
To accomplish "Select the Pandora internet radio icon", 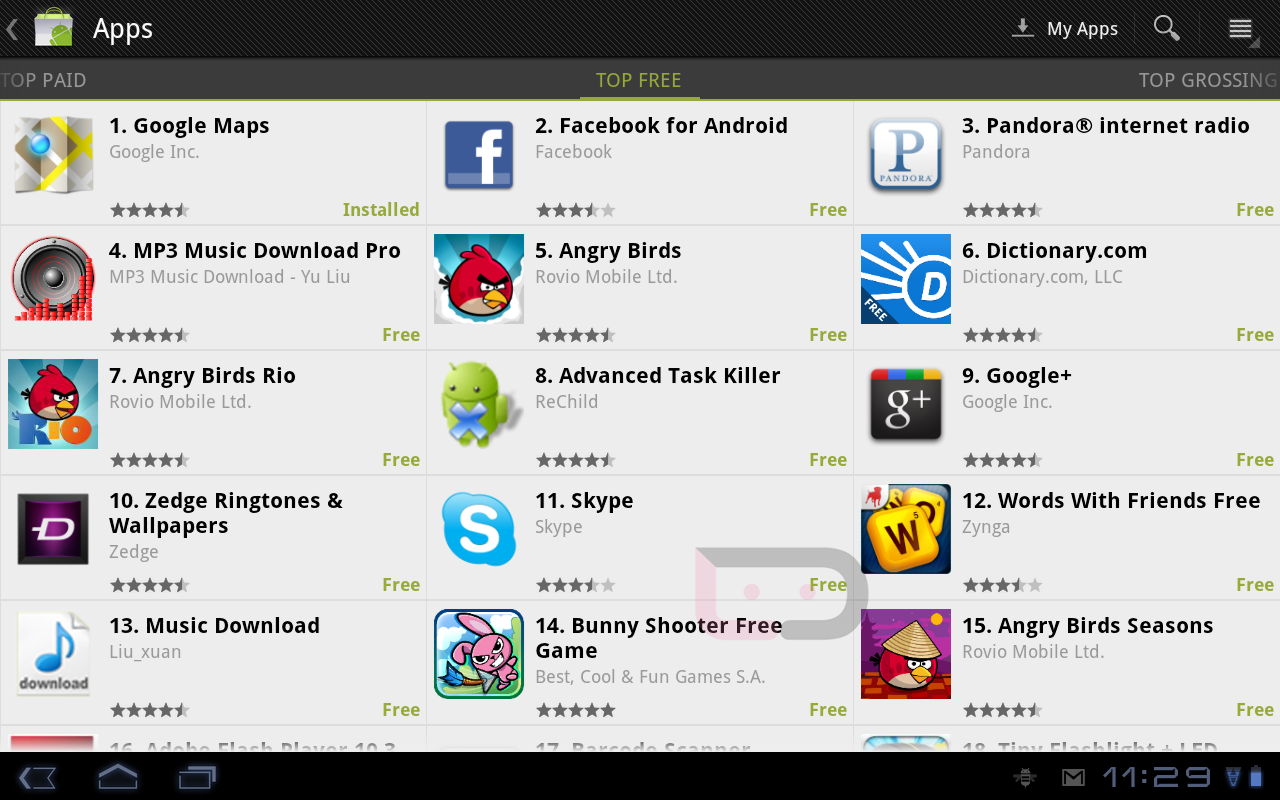I will pos(906,155).
